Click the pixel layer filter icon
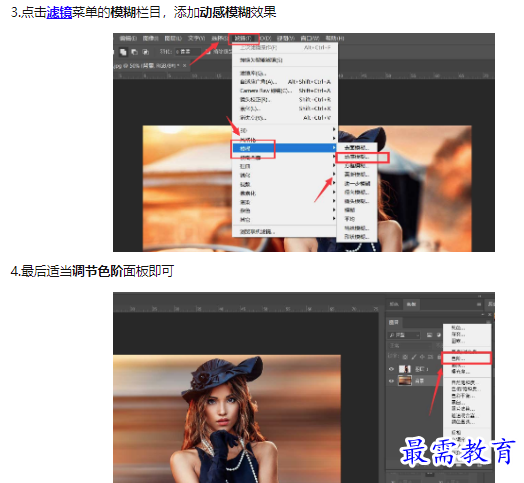The height and width of the screenshot is (483, 524). coord(429,335)
